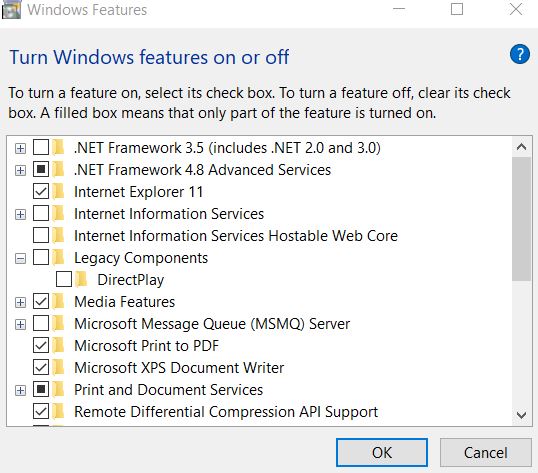538x473 pixels.
Task: Select the Internet Explorer 11 label
Action: tap(139, 192)
